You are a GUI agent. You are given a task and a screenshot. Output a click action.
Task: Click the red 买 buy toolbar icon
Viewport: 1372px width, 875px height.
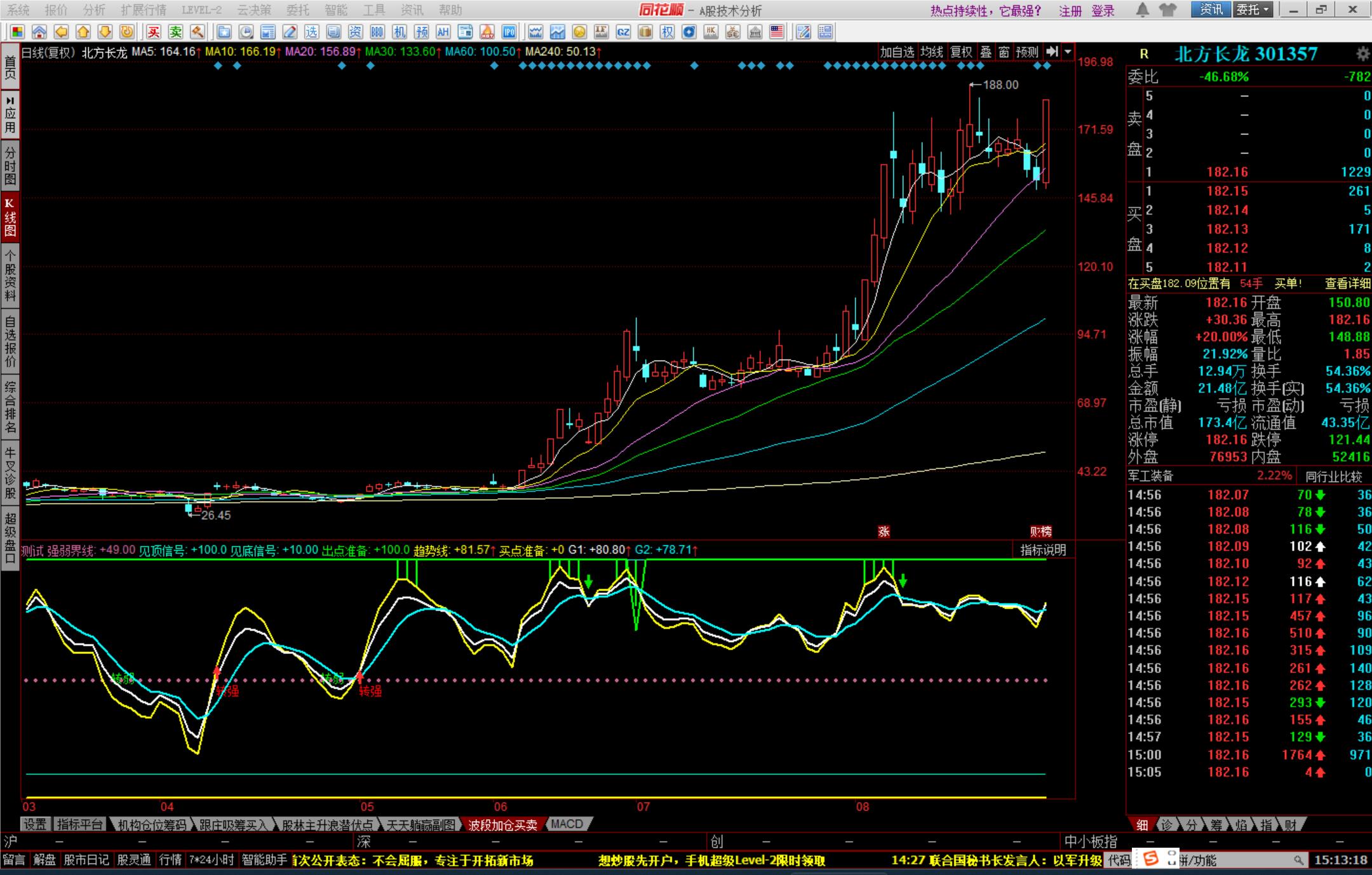click(x=153, y=32)
